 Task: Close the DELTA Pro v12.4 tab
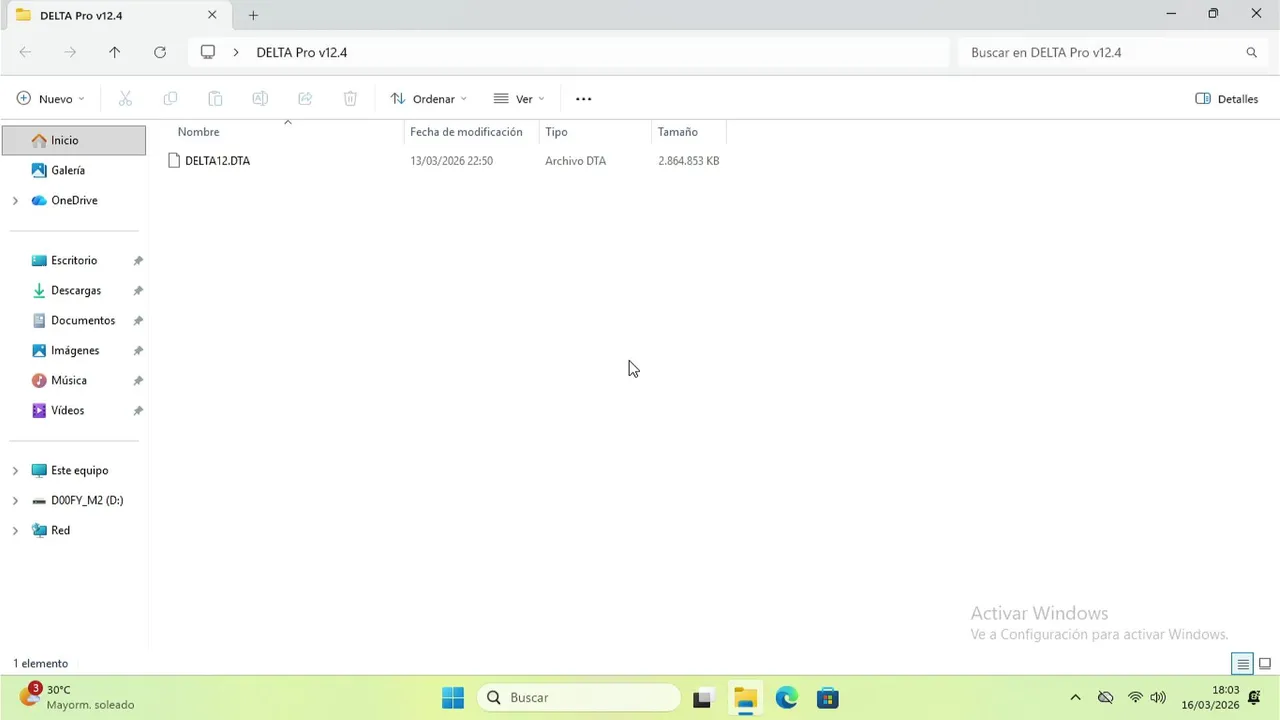click(212, 15)
